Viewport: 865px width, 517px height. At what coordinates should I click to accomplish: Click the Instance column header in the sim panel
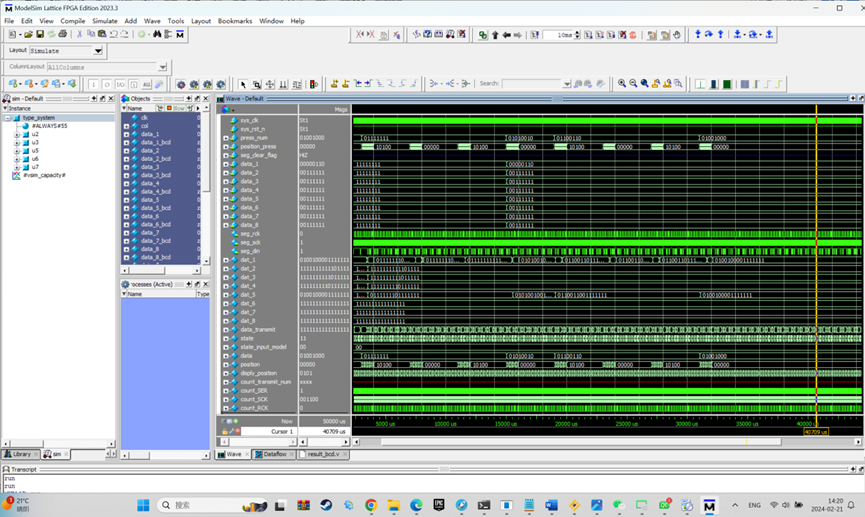point(58,108)
